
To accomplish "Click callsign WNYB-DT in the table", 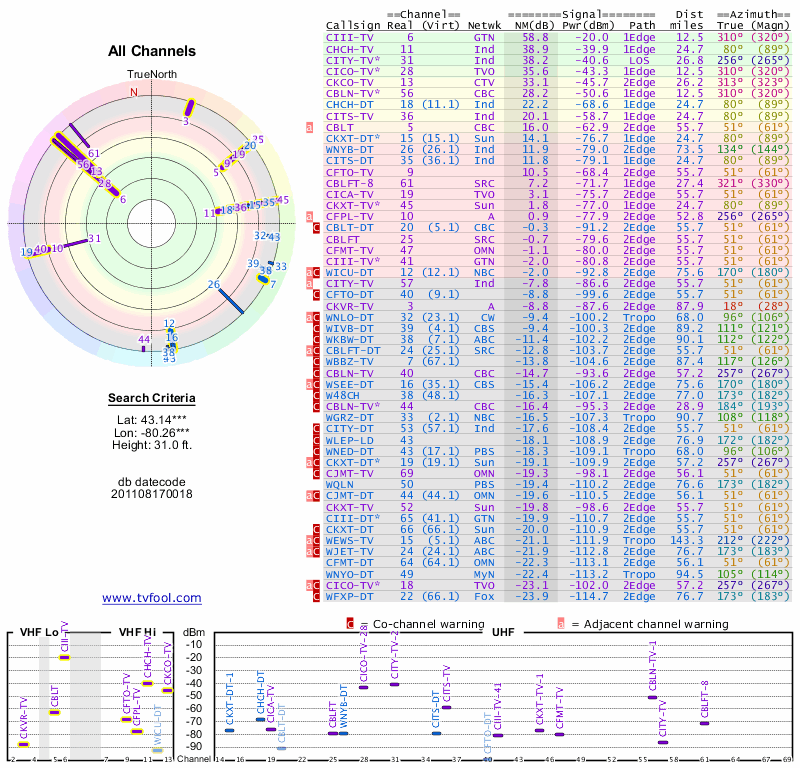I will (349, 150).
